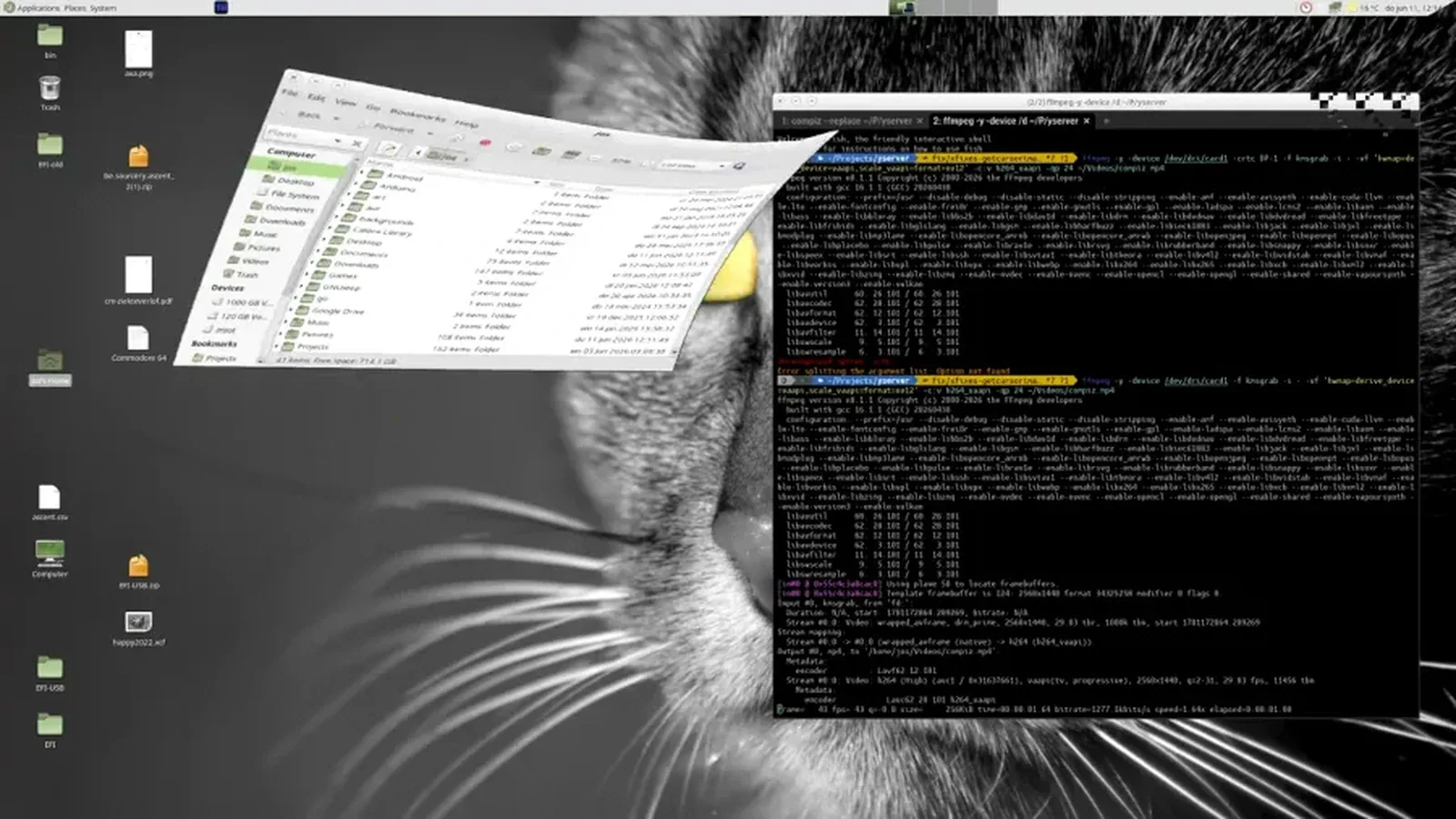Click the search magnifier icon in file manager
This screenshot has height=819, width=1456.
pos(739,166)
